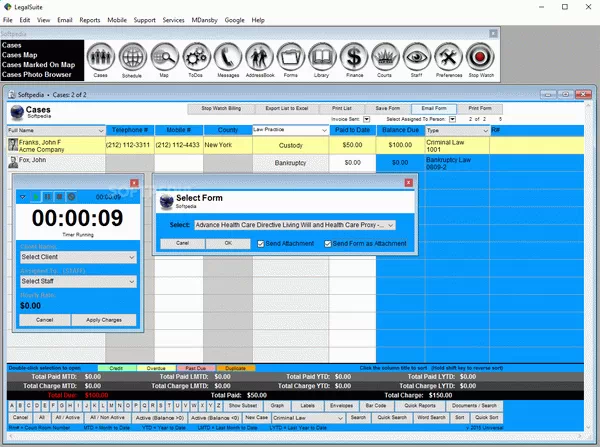Open the Schedule calendar icon
The height and width of the screenshot is (447, 600).
point(133,58)
